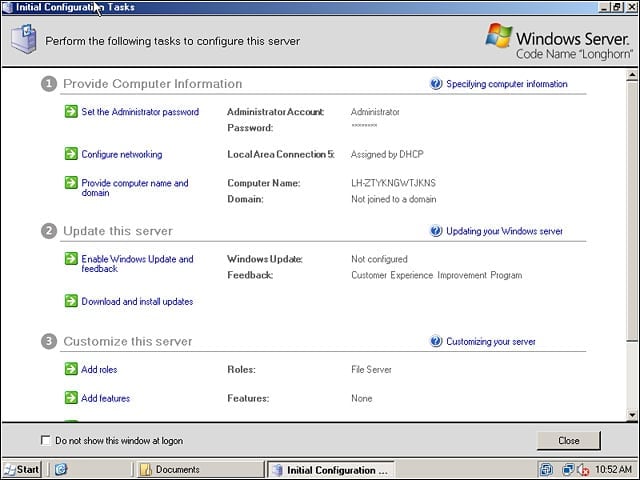Click the File Server roles value
This screenshot has height=480, width=640.
pyautogui.click(x=371, y=369)
